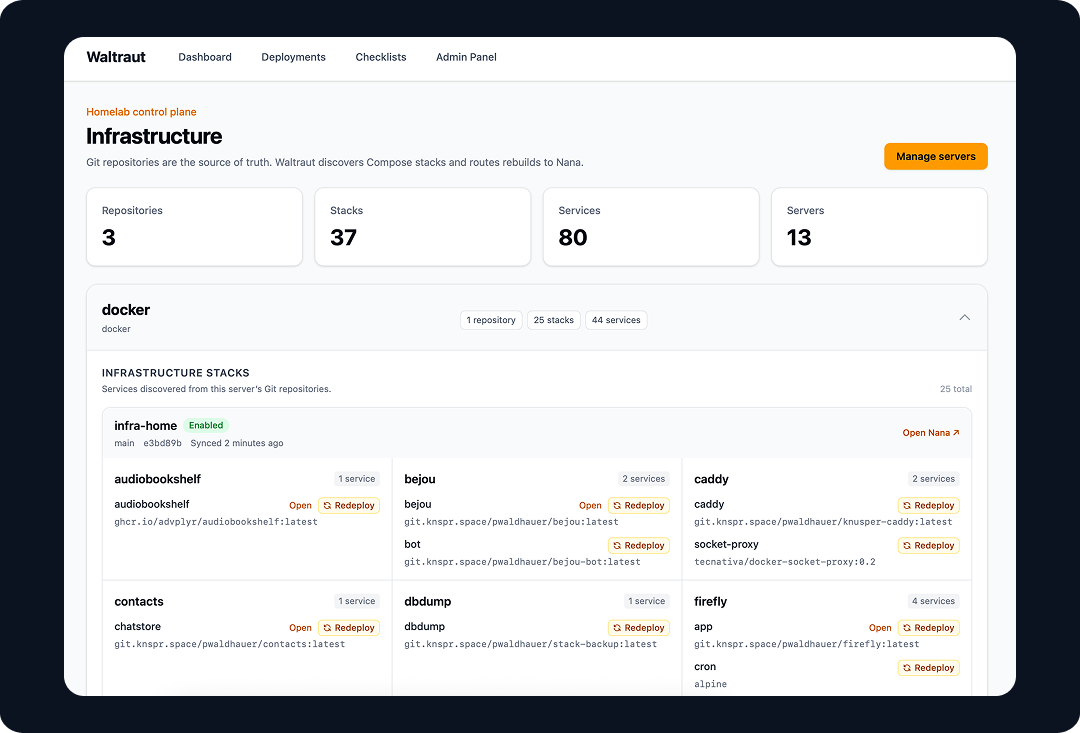Click the caddy stack heading
The image size is (1080, 733).
[712, 479]
